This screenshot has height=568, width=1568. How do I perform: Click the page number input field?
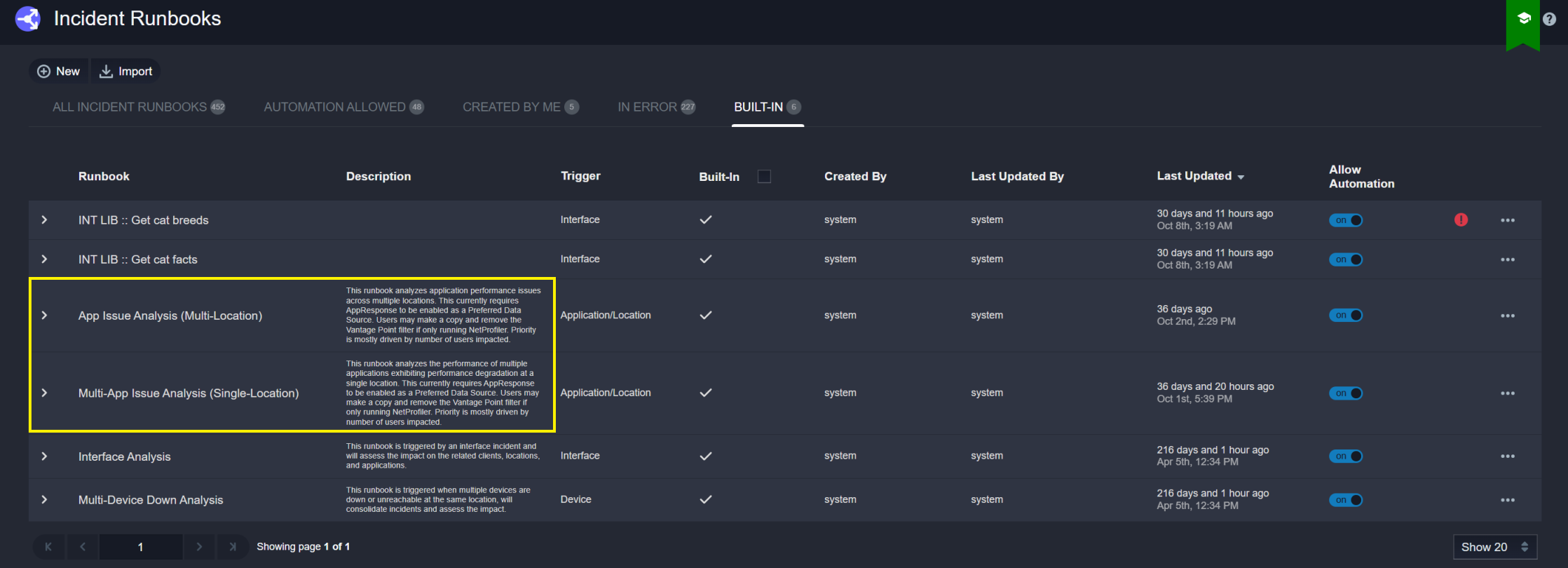coord(141,547)
